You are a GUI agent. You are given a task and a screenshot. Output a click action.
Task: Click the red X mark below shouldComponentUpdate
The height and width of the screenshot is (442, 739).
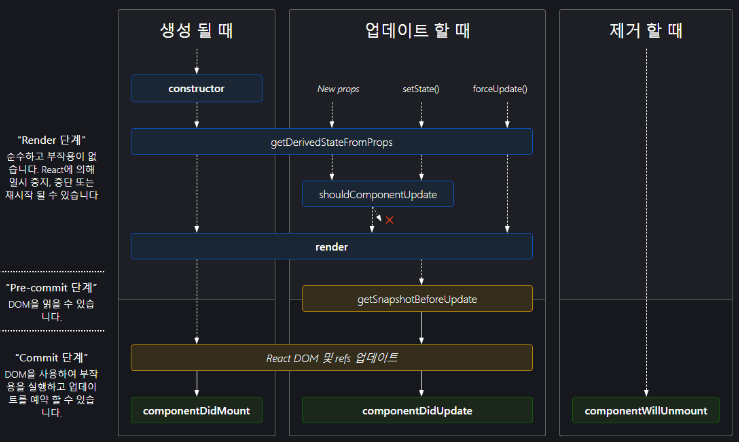pyautogui.click(x=389, y=220)
